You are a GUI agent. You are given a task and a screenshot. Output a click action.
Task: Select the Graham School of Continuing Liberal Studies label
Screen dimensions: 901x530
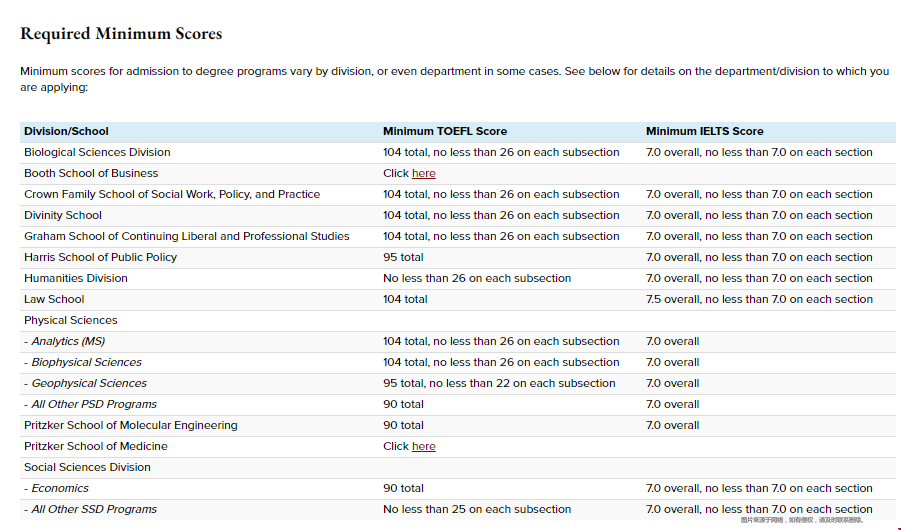pos(187,236)
